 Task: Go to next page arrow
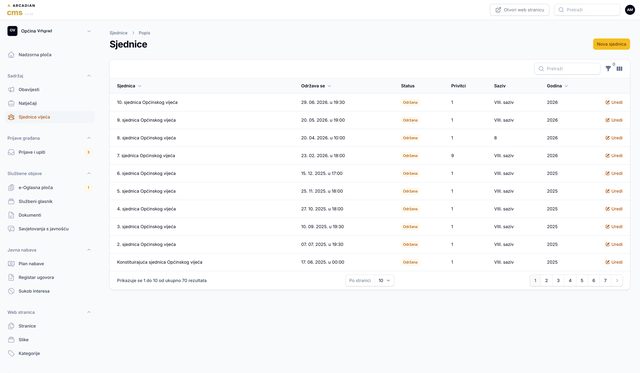[x=617, y=281]
